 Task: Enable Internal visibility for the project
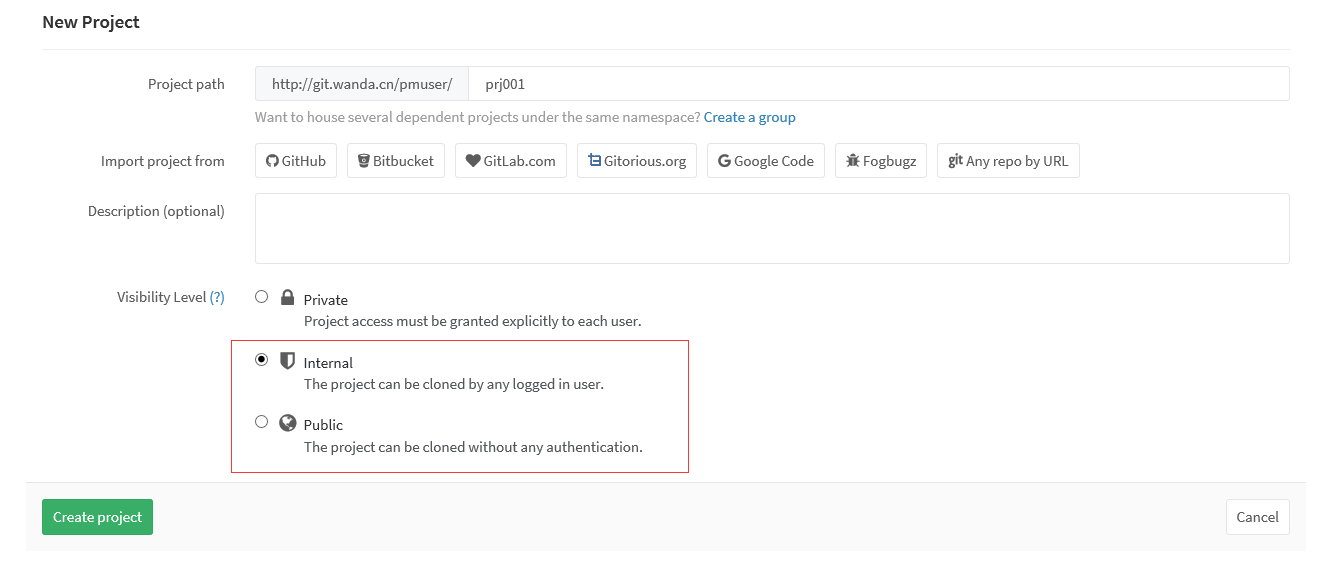pyautogui.click(x=261, y=359)
